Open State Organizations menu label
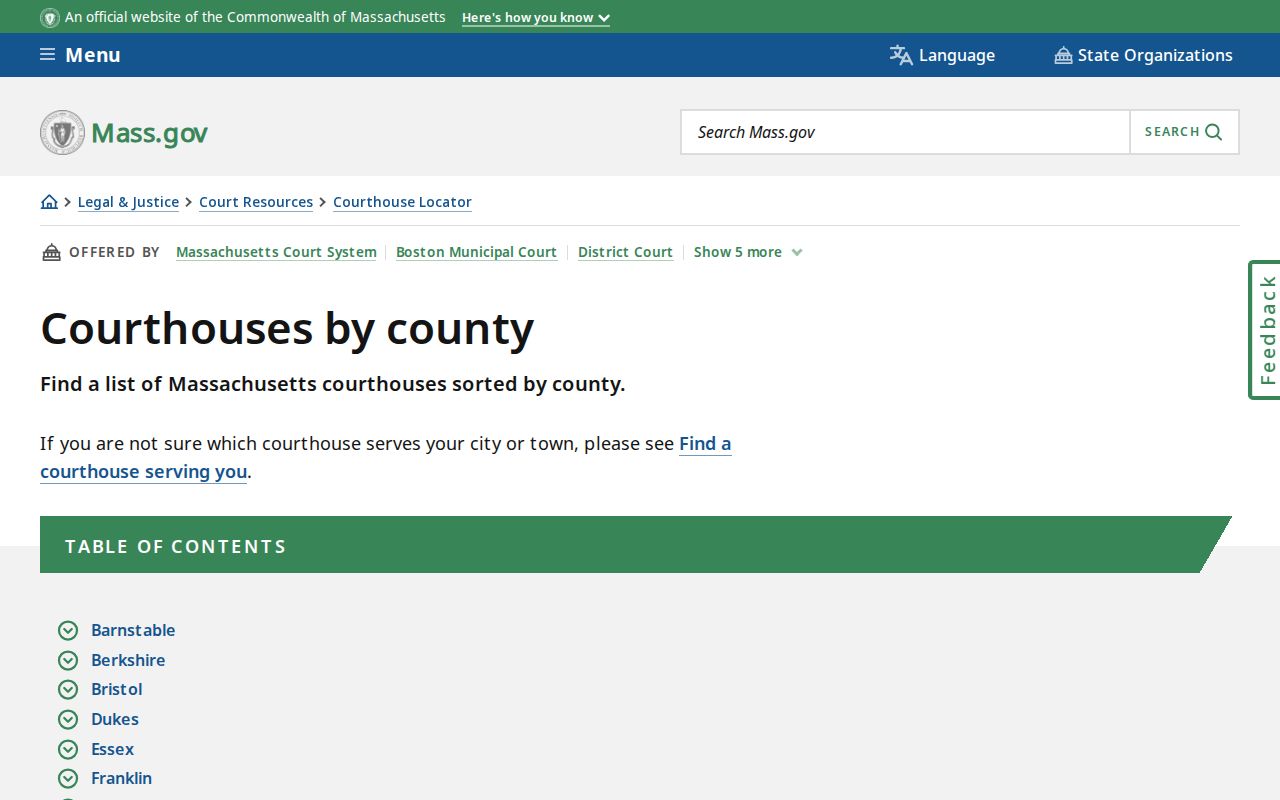The image size is (1280, 800). (1155, 55)
